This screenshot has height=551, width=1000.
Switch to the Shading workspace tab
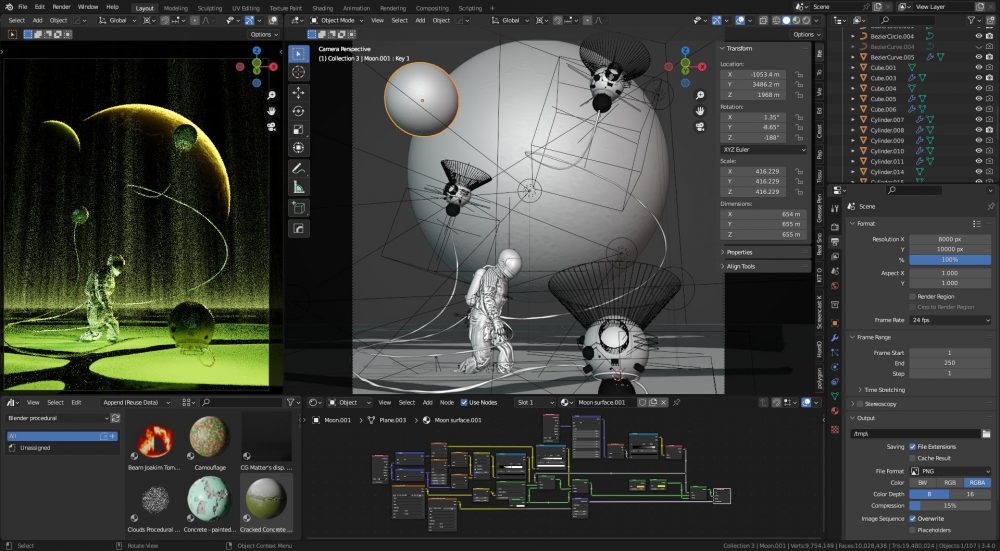[323, 8]
